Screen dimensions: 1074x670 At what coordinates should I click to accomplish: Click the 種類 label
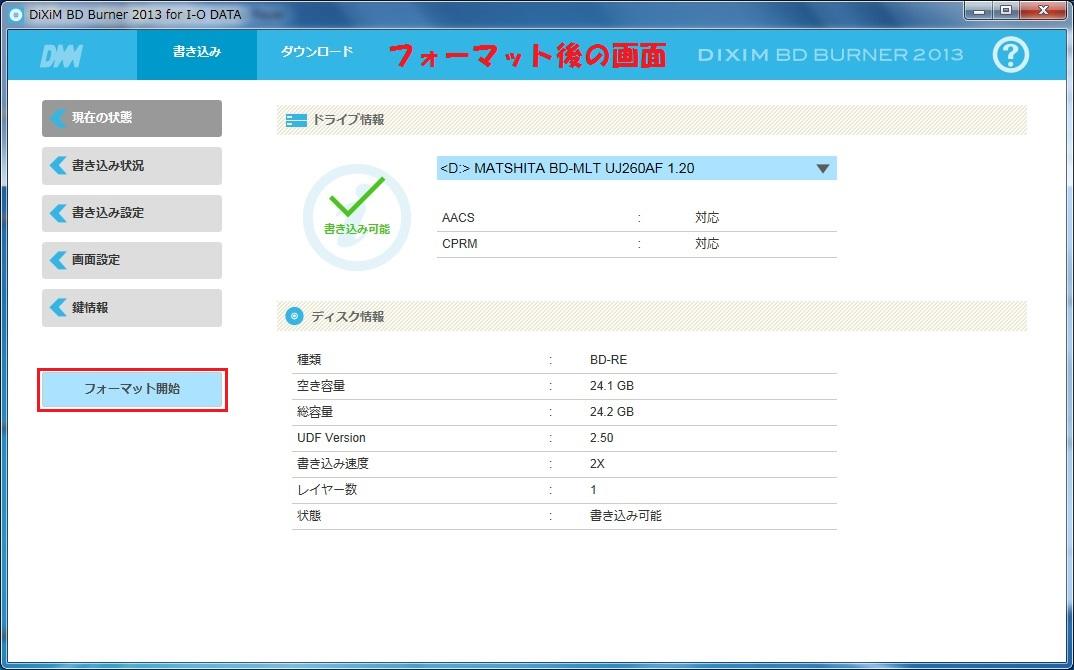[309, 360]
